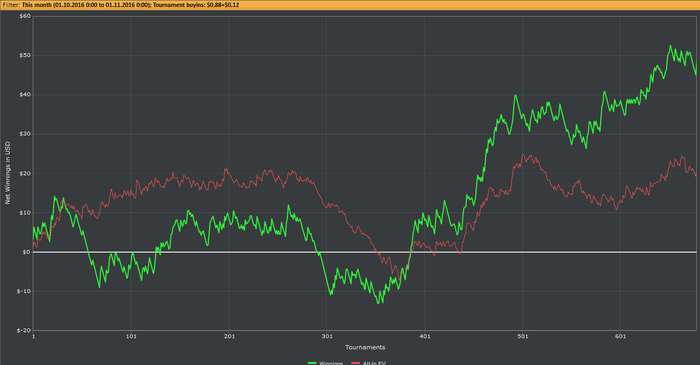Click the x-axis label 601
Image resolution: width=700 pixels, height=365 pixels.
(x=620, y=336)
